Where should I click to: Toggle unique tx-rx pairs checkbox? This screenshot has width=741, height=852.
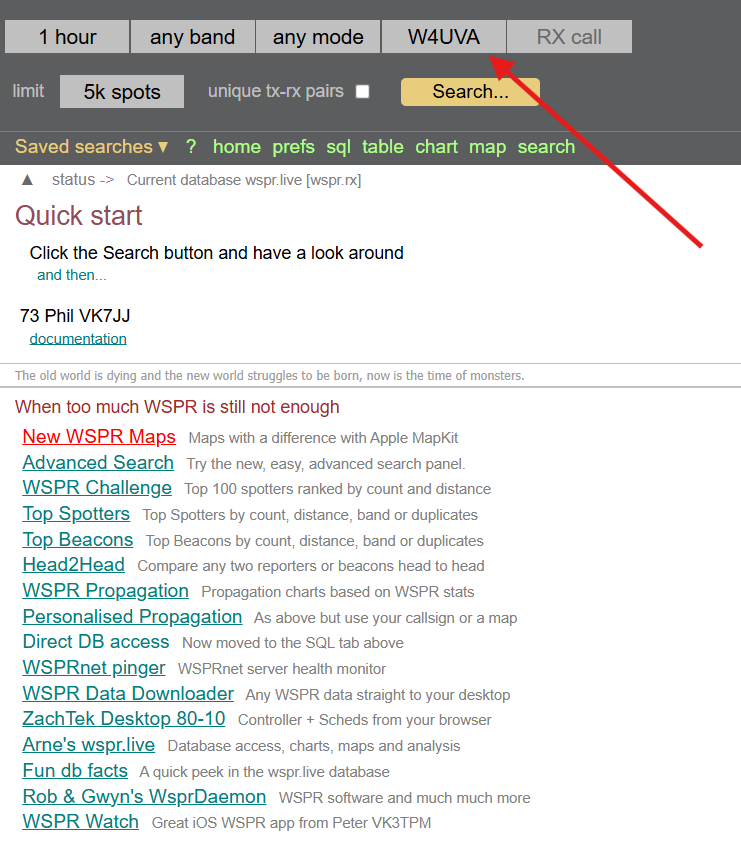coord(363,92)
